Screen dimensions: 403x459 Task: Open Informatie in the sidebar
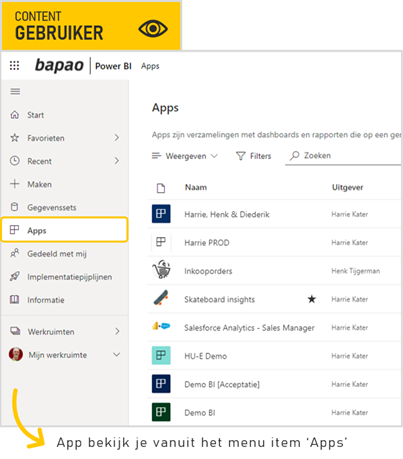click(64, 299)
